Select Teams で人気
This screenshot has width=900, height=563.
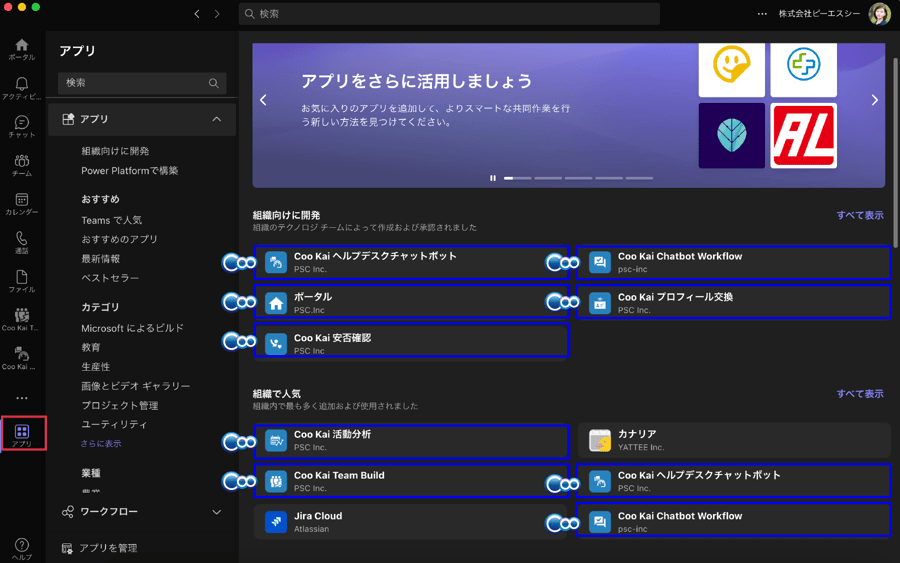[111, 220]
